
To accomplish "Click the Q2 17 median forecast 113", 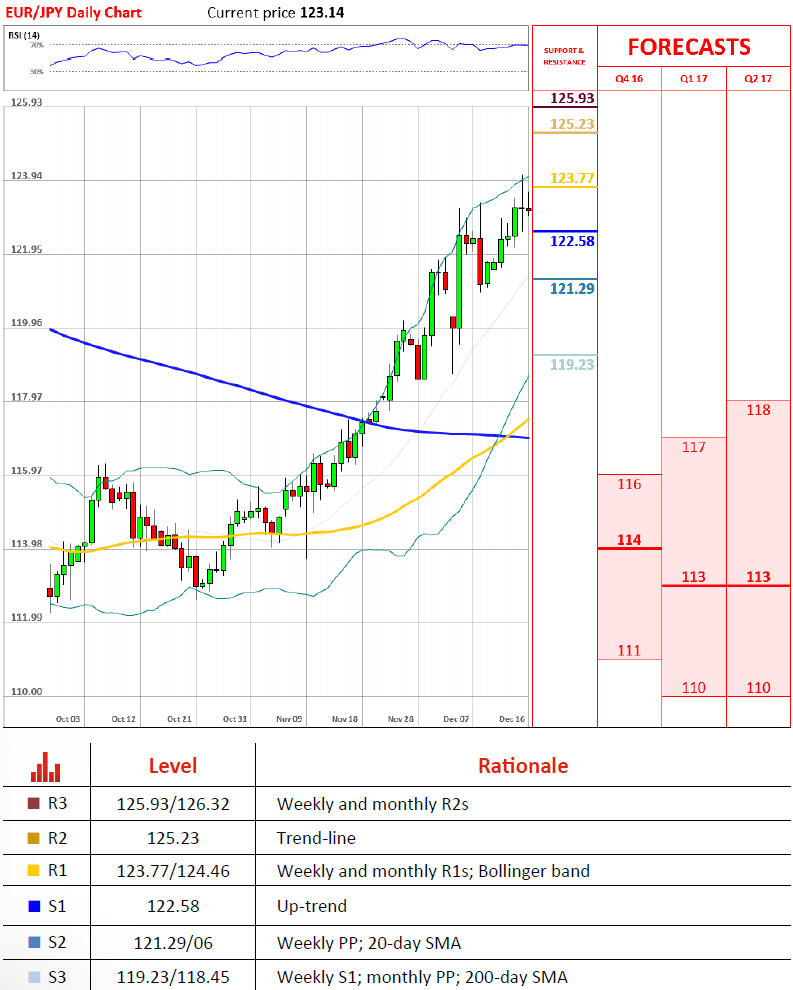I will (758, 576).
